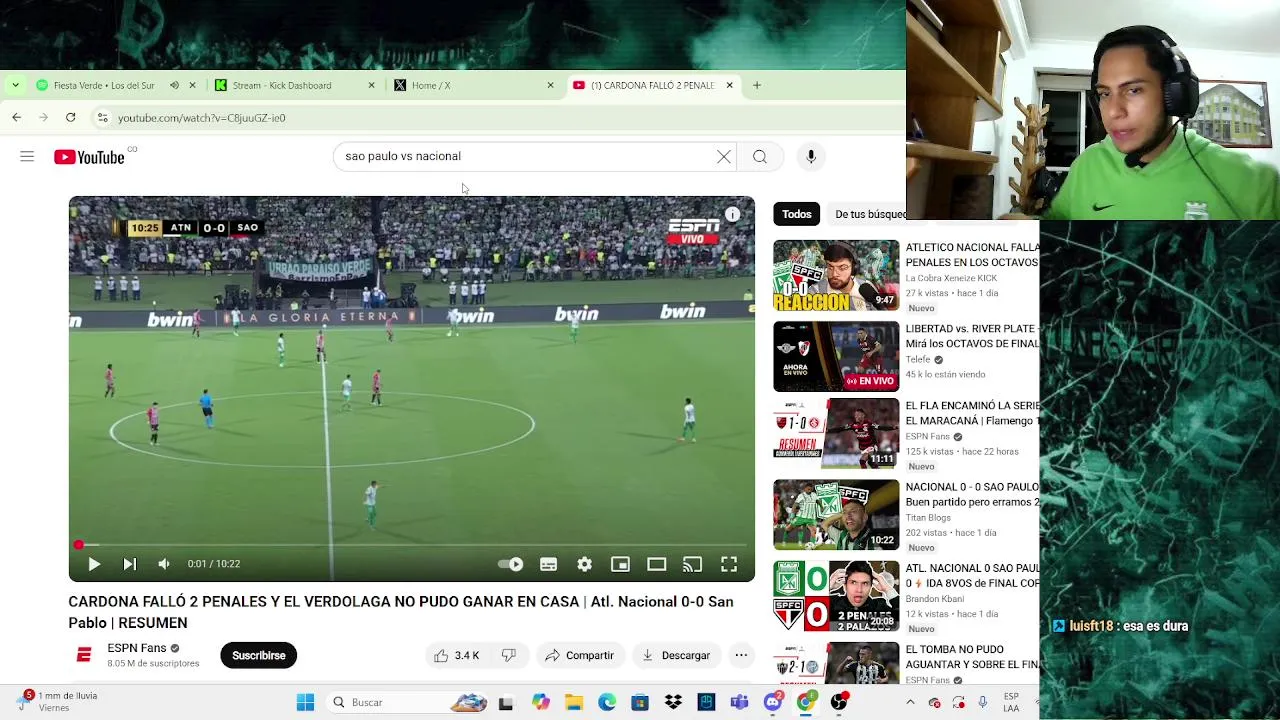Toggle the autoplay switch in player
1280x720 pixels.
click(511, 564)
